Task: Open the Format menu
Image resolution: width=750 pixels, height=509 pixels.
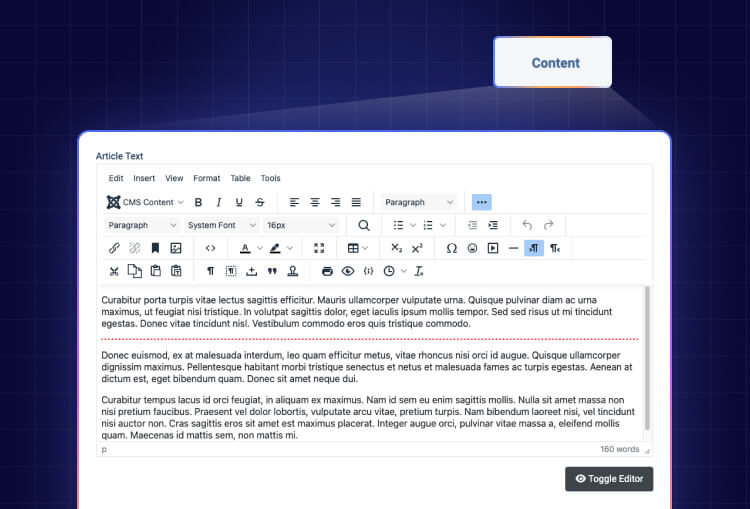Action: point(207,178)
